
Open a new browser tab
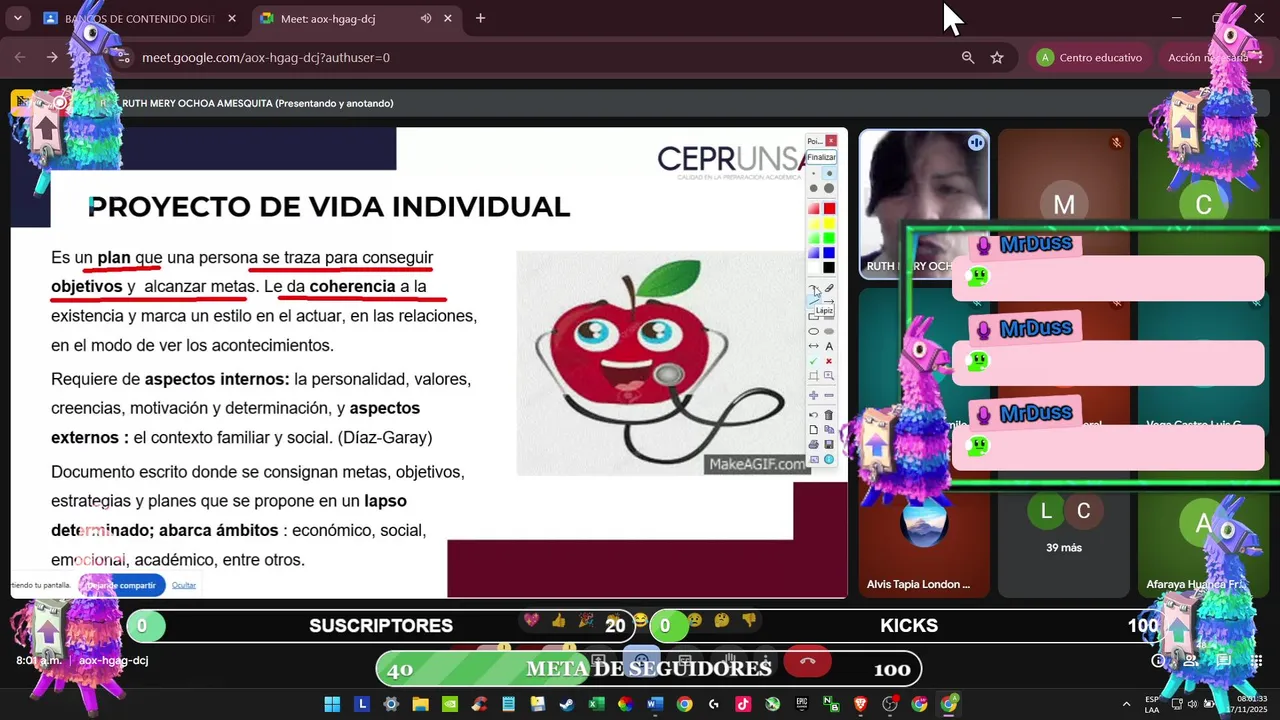[x=480, y=18]
